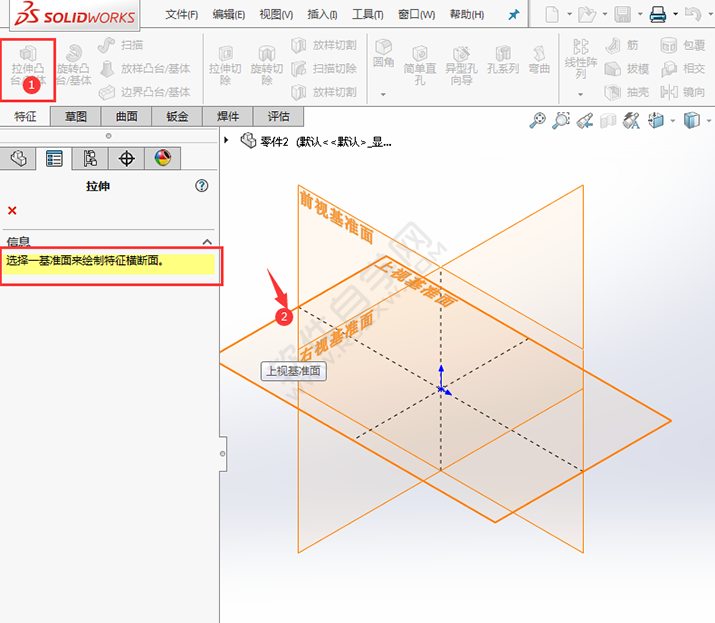Open the 异型孔向导 hole wizard
Screen dimensions: 715x623
[461, 66]
